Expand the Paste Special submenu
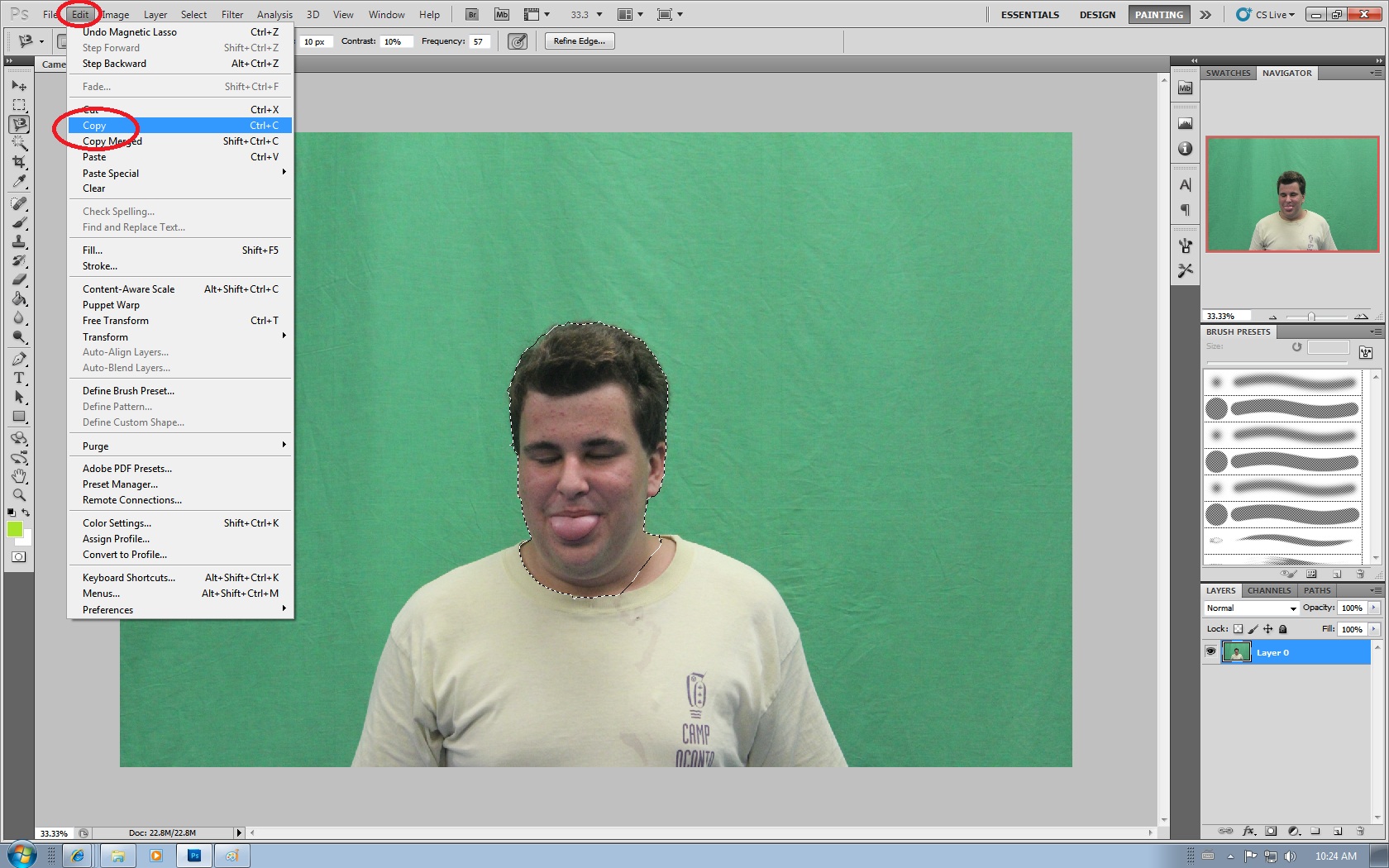The image size is (1389, 868). point(179,173)
